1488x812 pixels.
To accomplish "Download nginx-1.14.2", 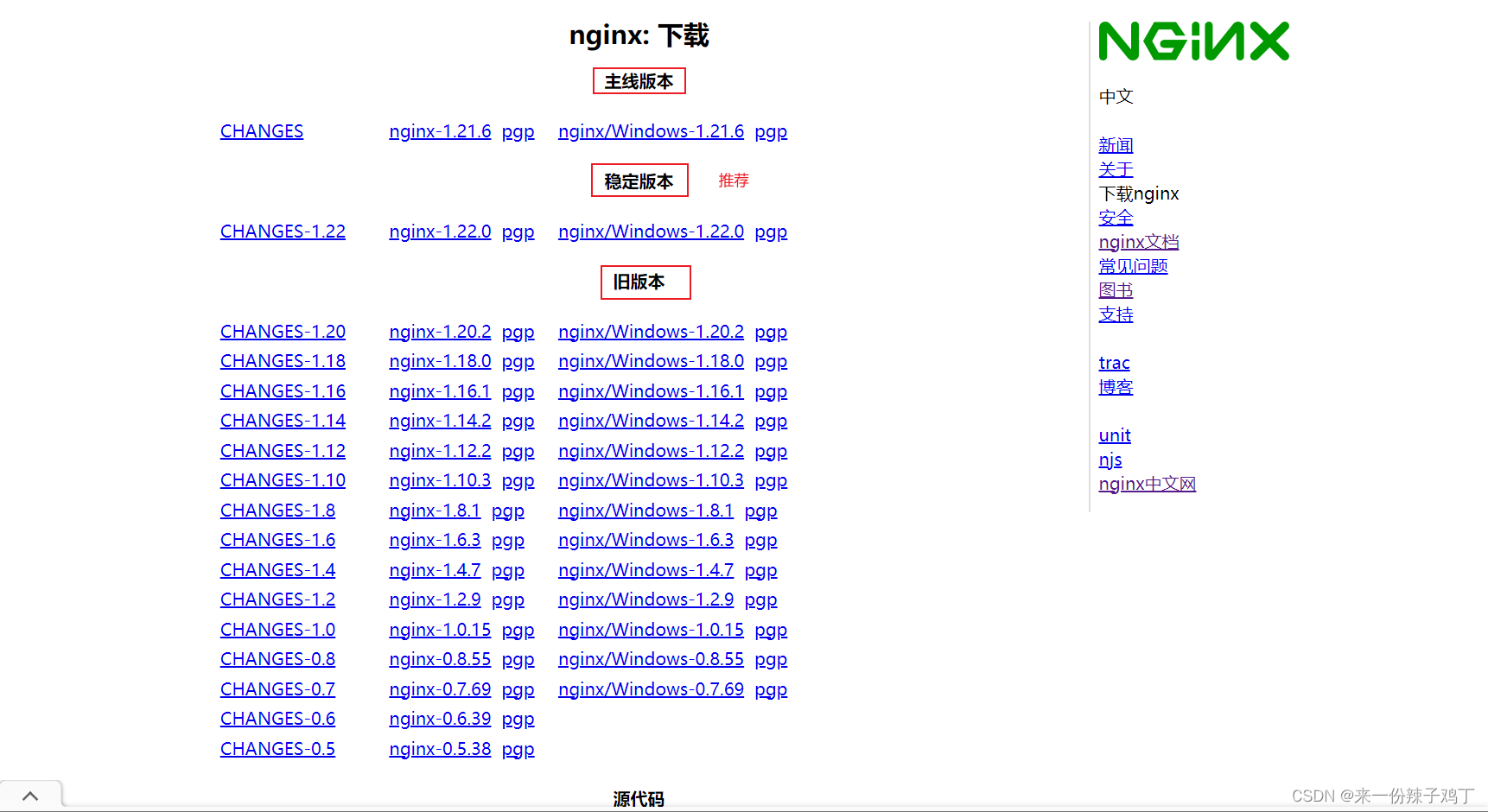I will click(x=440, y=421).
